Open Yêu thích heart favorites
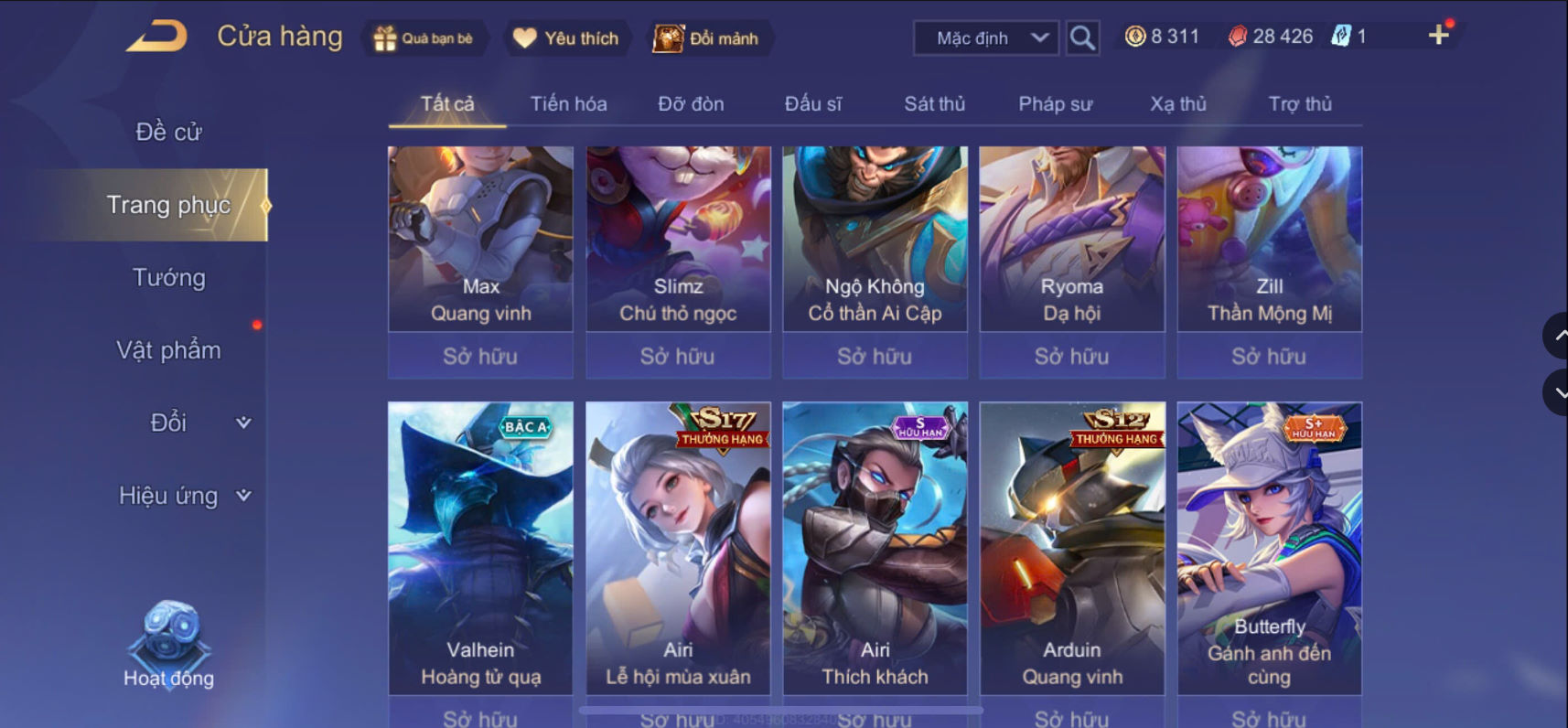Image resolution: width=1568 pixels, height=728 pixels. pyautogui.click(x=524, y=38)
